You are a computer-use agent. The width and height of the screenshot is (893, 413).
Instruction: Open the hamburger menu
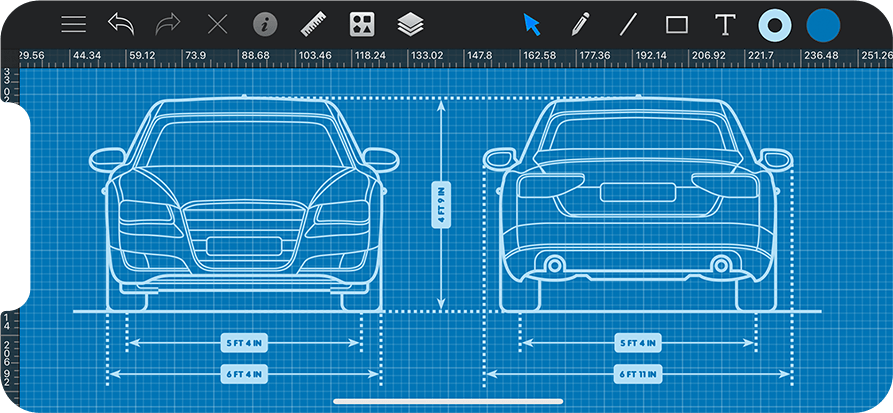73,24
